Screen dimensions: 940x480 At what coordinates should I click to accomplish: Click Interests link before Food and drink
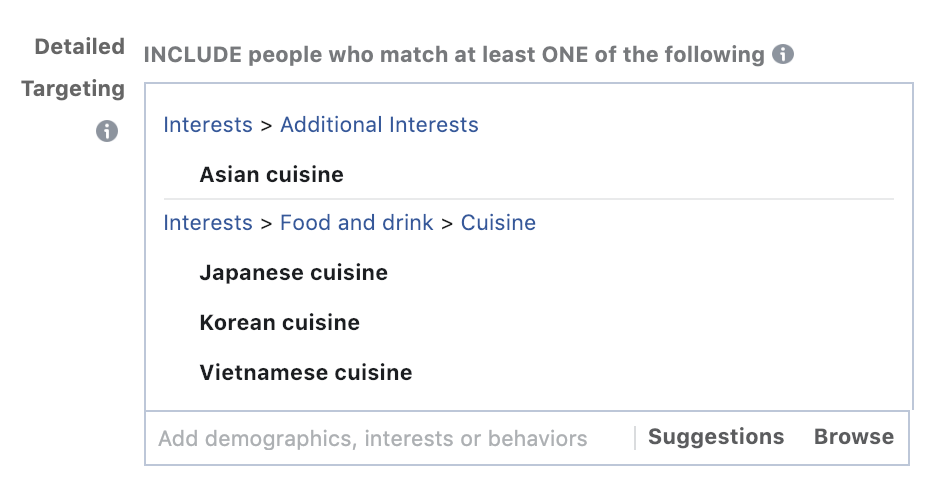pyautogui.click(x=208, y=223)
